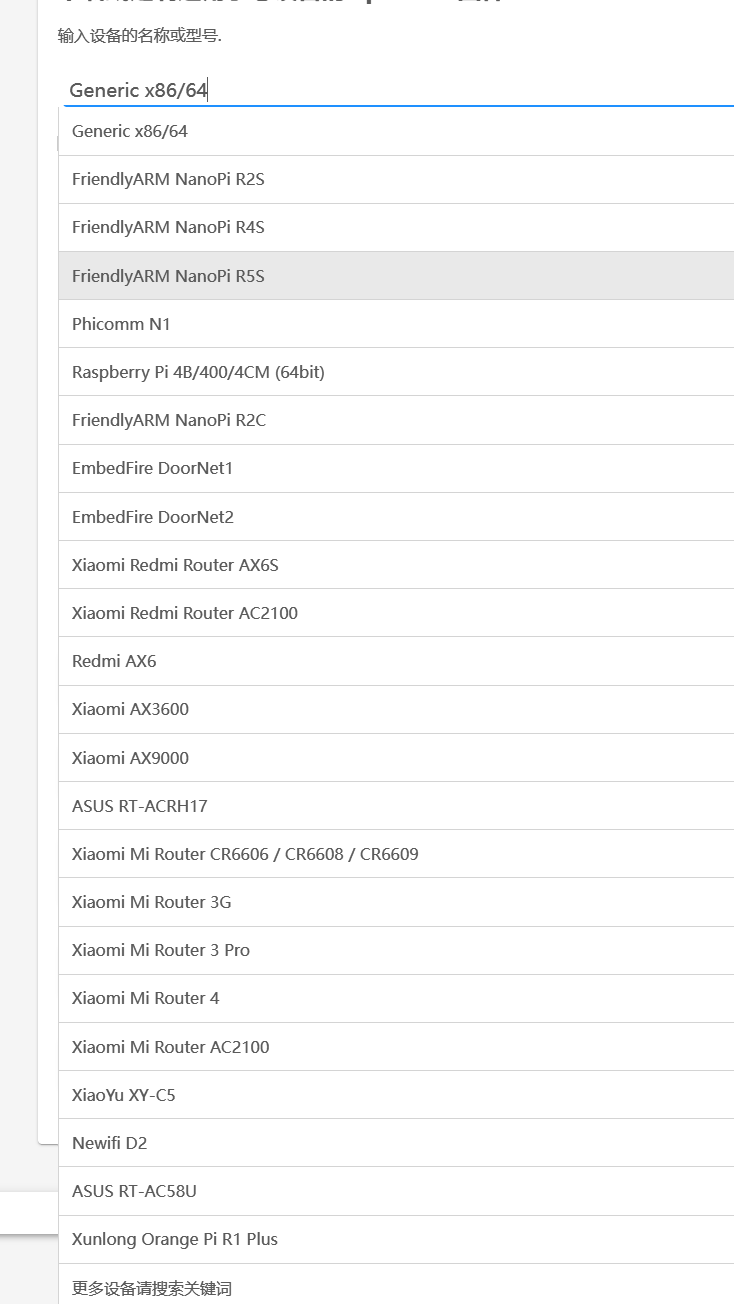Select FriendlyARM NanoPi R4S device
This screenshot has width=734, height=1304.
(x=168, y=227)
